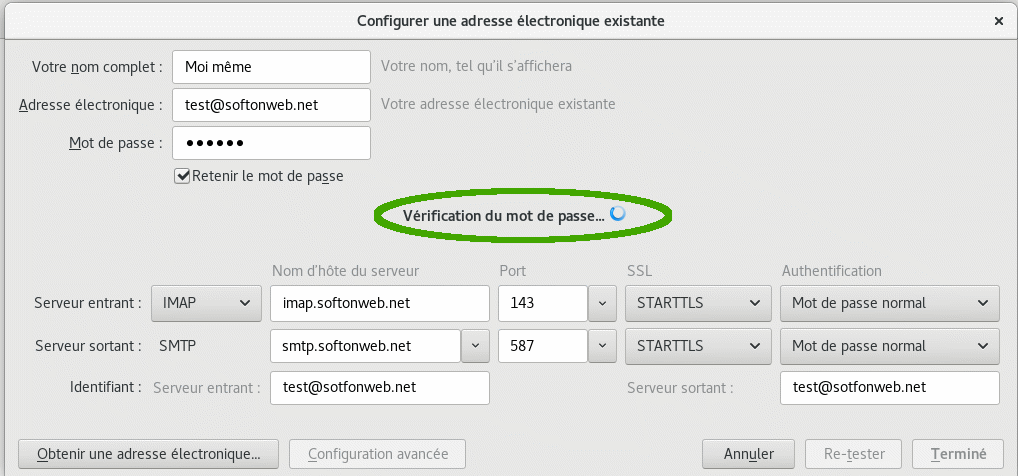Click the smtp.softonweb.net hostname field
Image resolution: width=1018 pixels, height=476 pixels.
pos(365,346)
